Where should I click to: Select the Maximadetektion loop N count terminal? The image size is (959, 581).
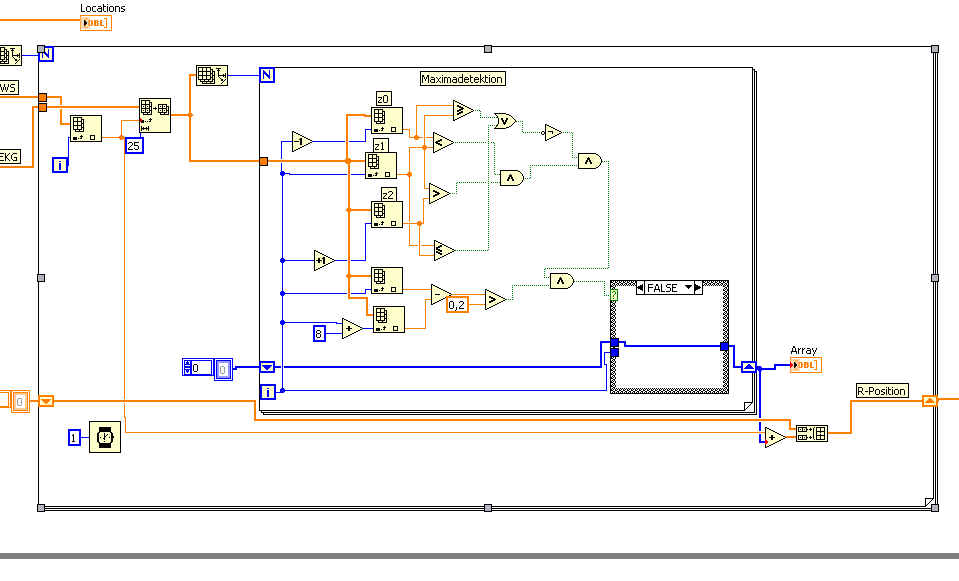267,75
